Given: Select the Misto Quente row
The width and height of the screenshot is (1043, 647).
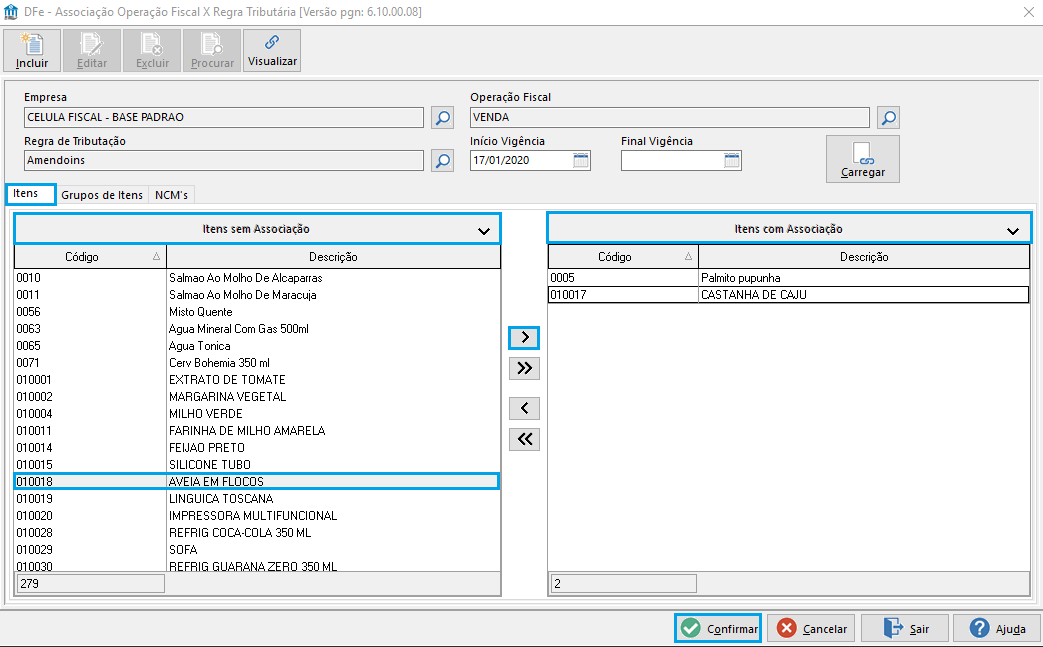Looking at the screenshot, I should (257, 312).
